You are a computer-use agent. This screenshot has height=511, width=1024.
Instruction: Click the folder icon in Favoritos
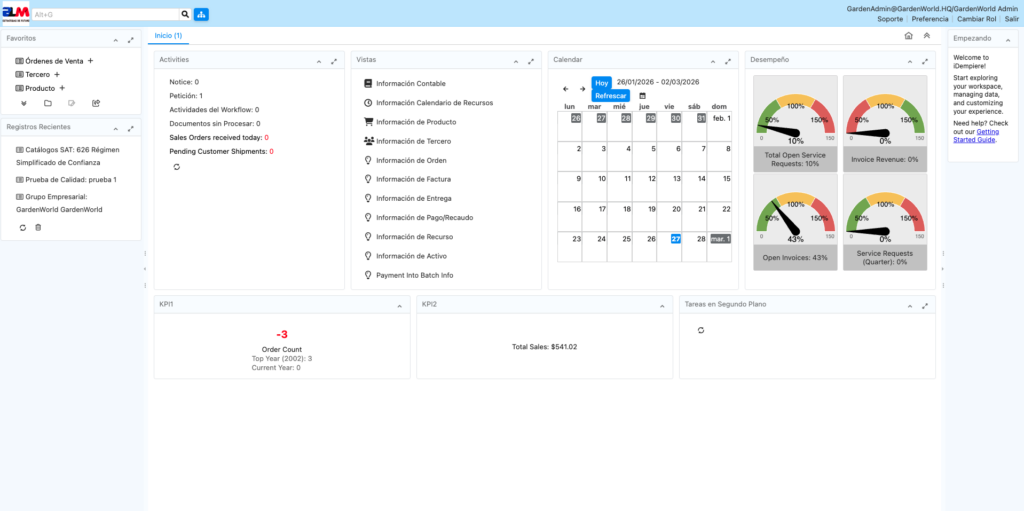47,103
